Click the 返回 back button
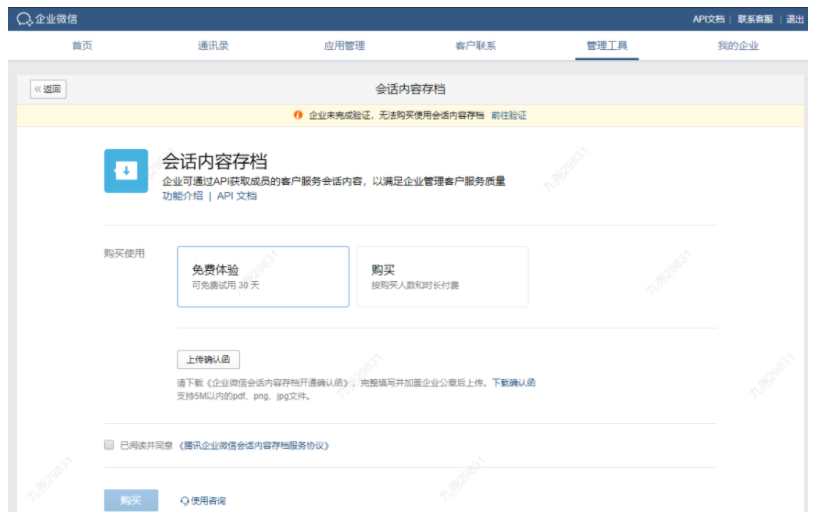The width and height of the screenshot is (815, 522). 48,89
